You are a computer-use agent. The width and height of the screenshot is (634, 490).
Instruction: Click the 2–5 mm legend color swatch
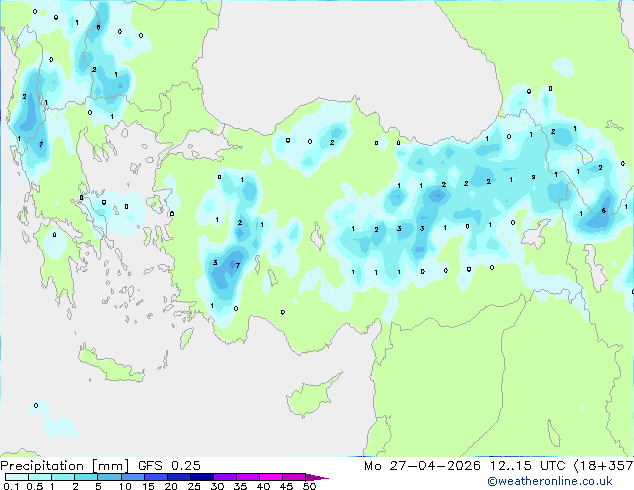[86, 477]
